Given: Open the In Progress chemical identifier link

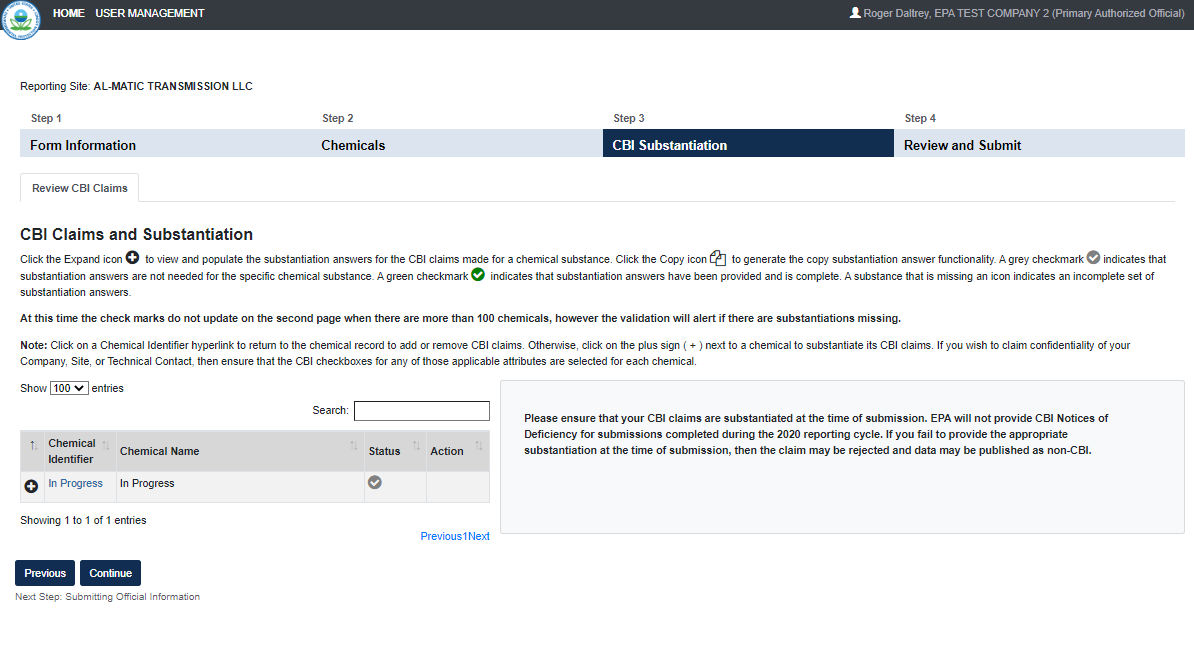Looking at the screenshot, I should tap(75, 483).
